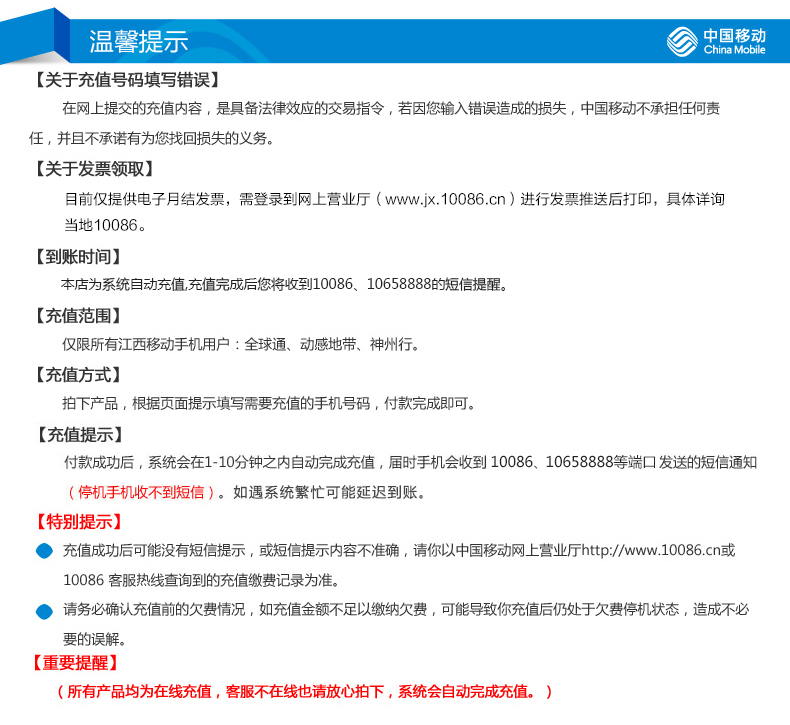Click line 10086 客服热线查询到的充值缴费记录为准

pyautogui.click(x=201, y=580)
